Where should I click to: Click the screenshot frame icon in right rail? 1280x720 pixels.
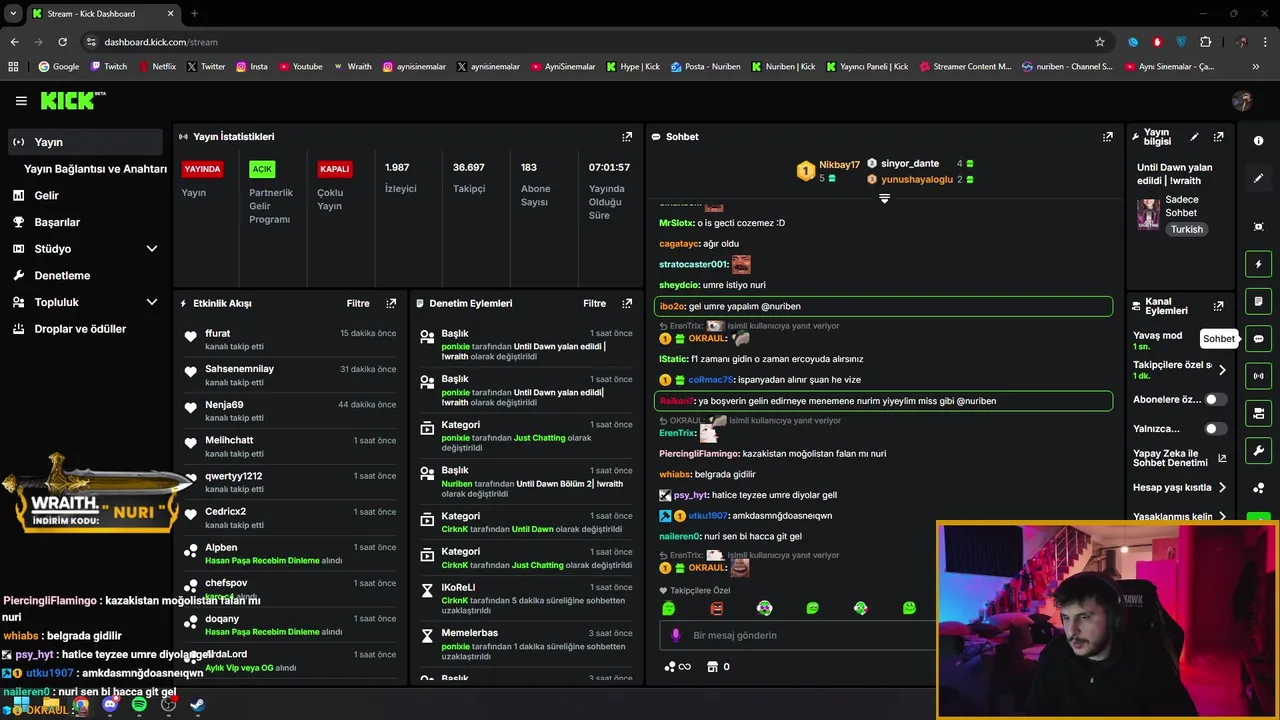[1258, 227]
